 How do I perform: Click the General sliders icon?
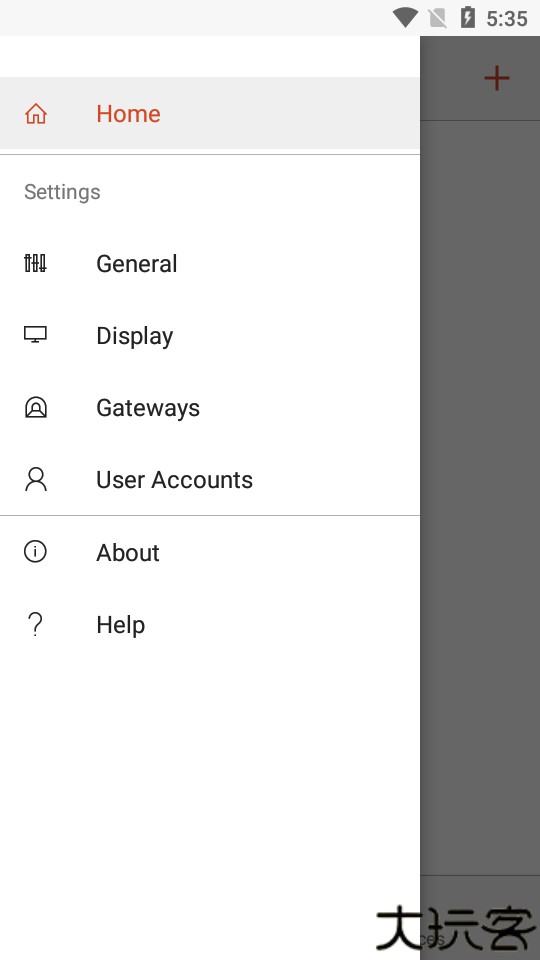(36, 263)
